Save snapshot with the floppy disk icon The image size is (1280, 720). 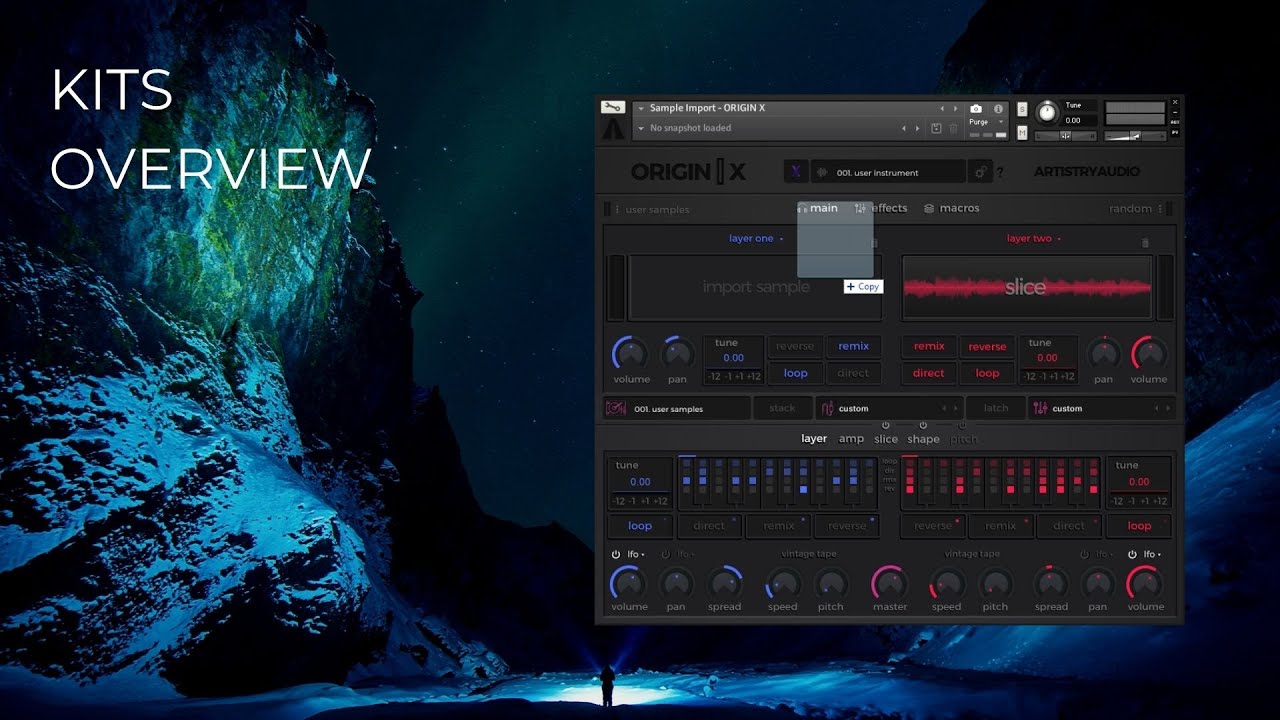point(936,128)
